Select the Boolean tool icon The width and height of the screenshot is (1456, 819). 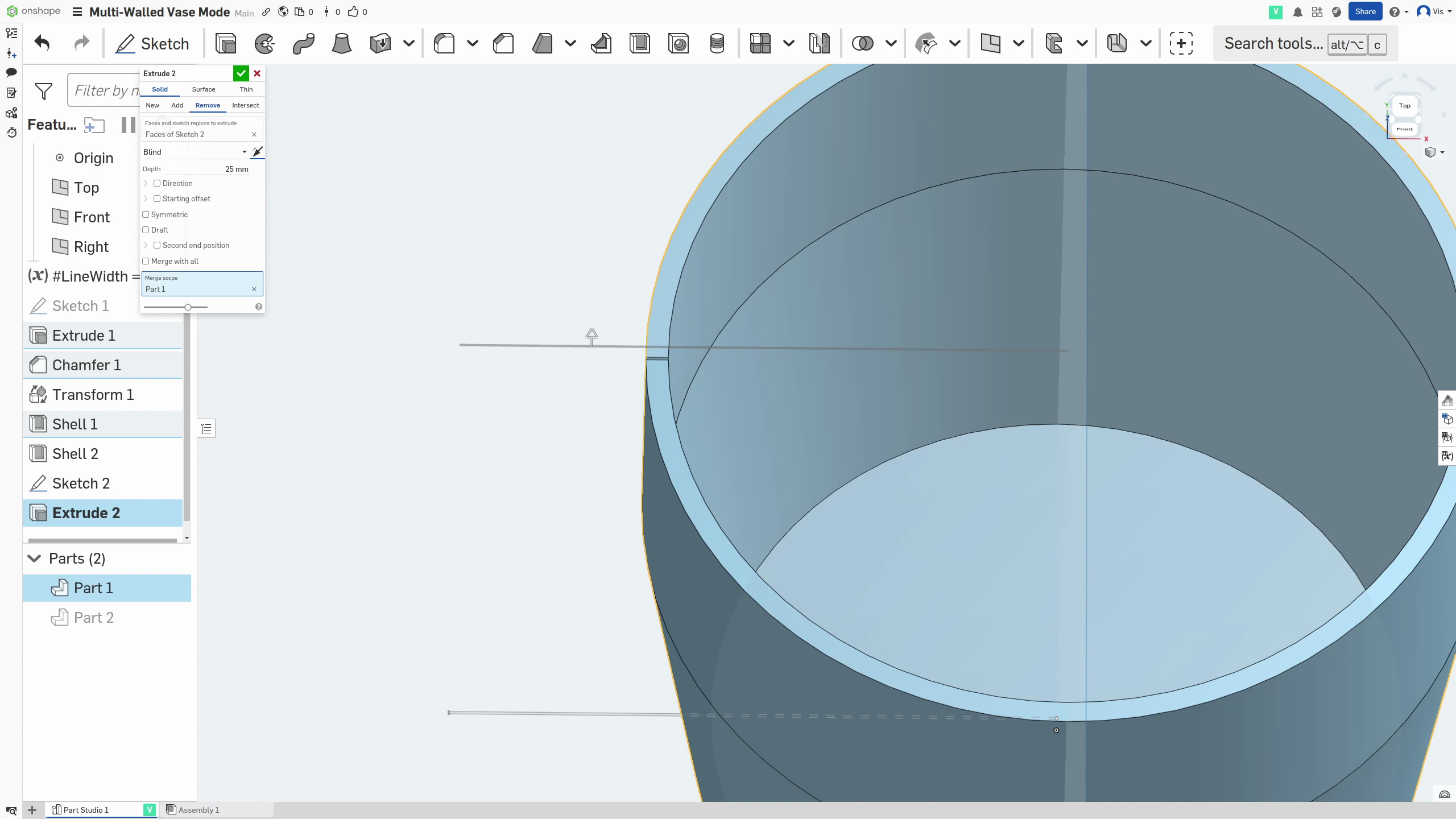862,43
